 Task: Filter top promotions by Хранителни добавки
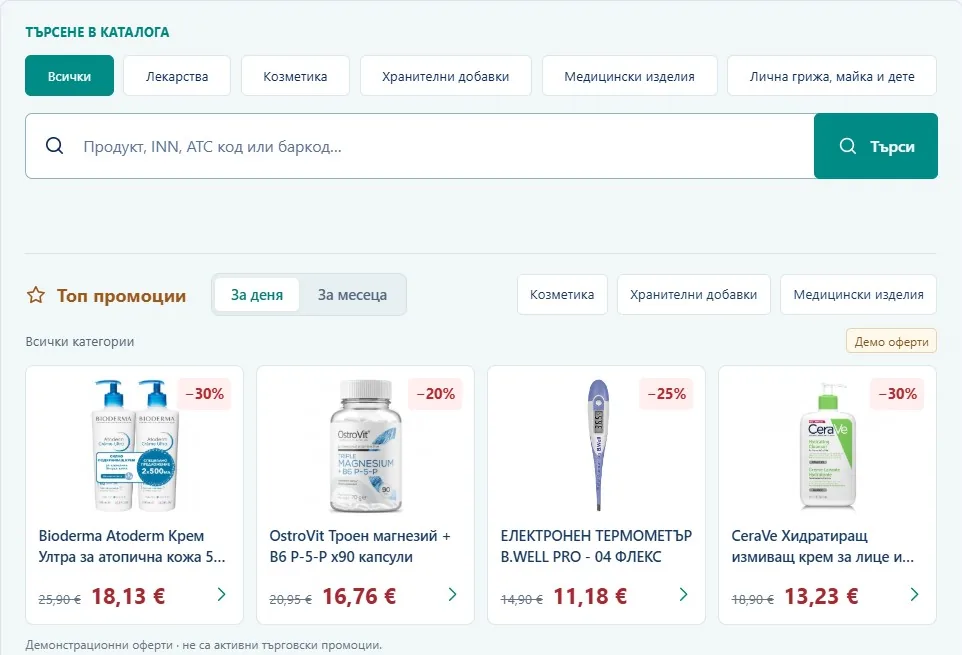[x=693, y=294]
